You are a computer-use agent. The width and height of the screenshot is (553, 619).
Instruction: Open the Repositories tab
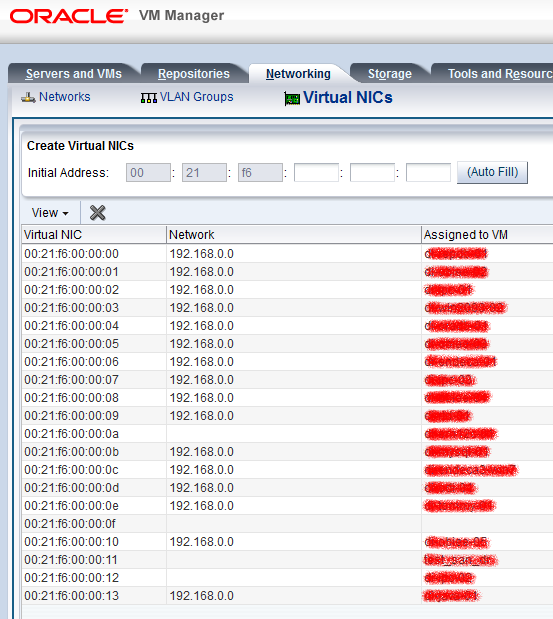[193, 74]
